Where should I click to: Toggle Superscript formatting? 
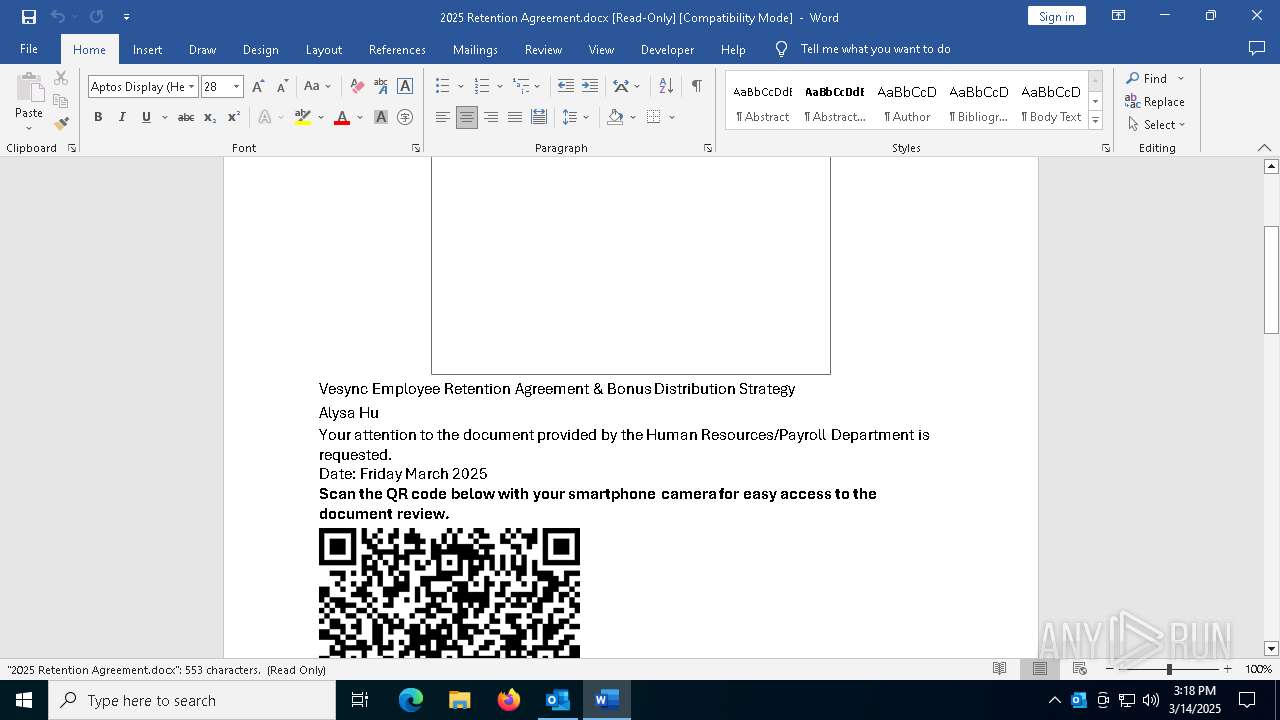[234, 117]
